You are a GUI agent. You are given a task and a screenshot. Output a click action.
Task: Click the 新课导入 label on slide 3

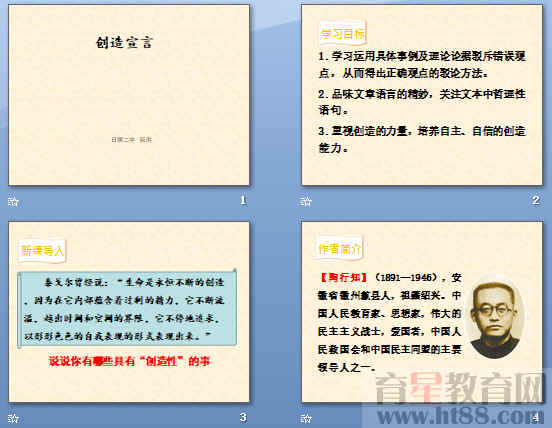coord(42,251)
